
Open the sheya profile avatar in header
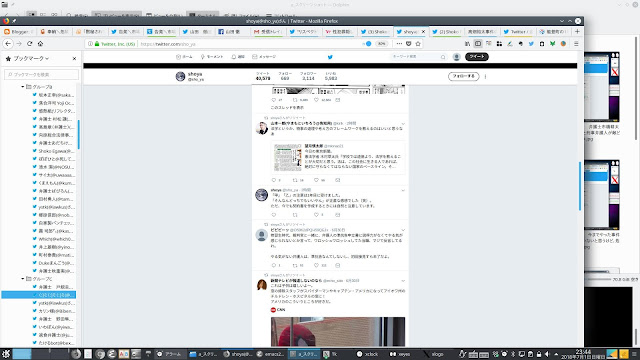(x=180, y=76)
